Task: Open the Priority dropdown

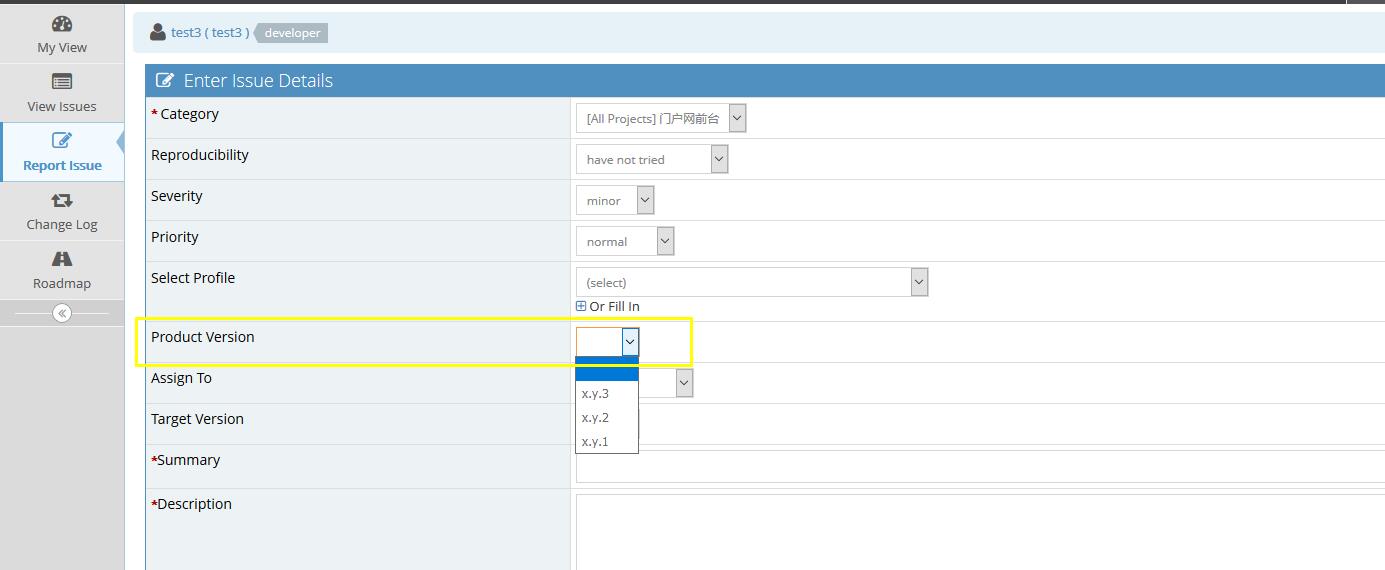Action: click(x=624, y=241)
